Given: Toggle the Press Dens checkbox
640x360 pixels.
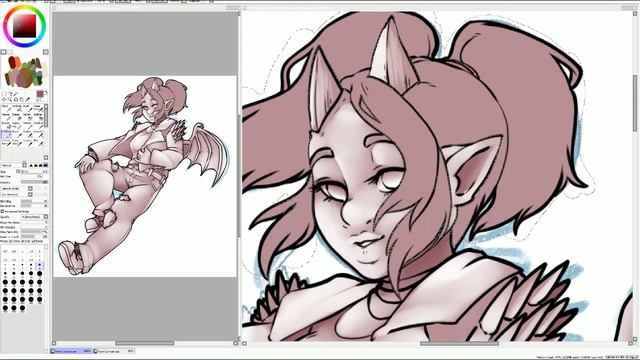Looking at the screenshot, I should pyautogui.click(x=10, y=241).
